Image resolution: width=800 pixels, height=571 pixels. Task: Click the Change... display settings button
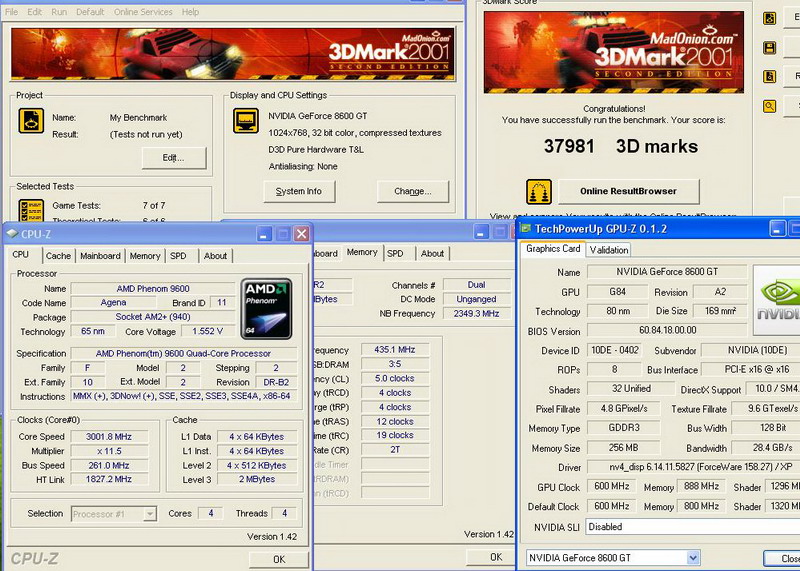(413, 191)
